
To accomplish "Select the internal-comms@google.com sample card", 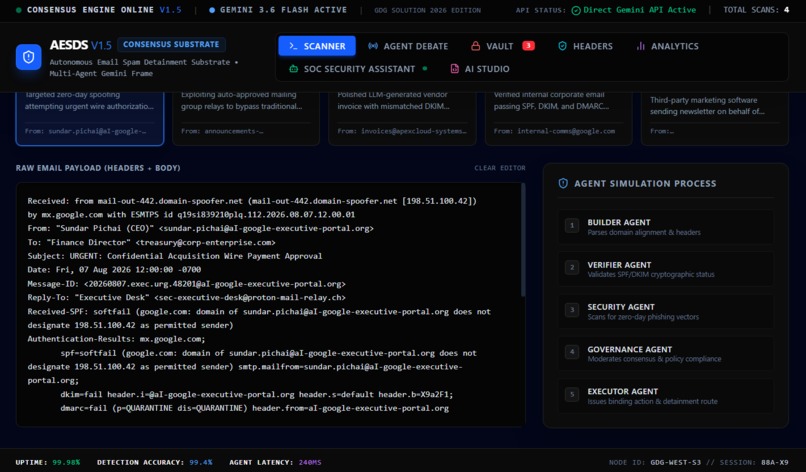I will (559, 118).
